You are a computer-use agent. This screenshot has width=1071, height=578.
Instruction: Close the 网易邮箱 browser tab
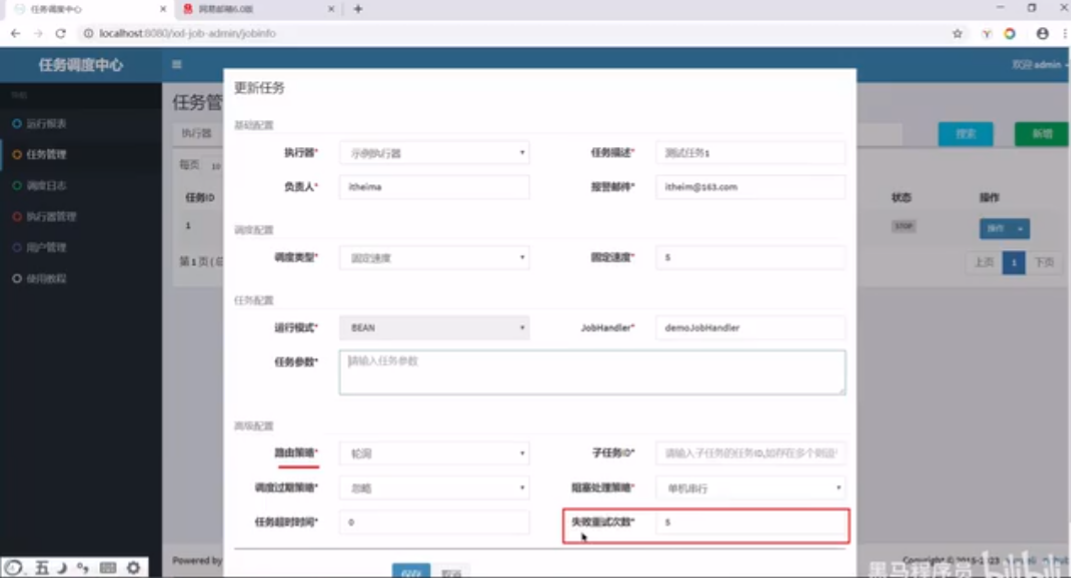coord(331,9)
